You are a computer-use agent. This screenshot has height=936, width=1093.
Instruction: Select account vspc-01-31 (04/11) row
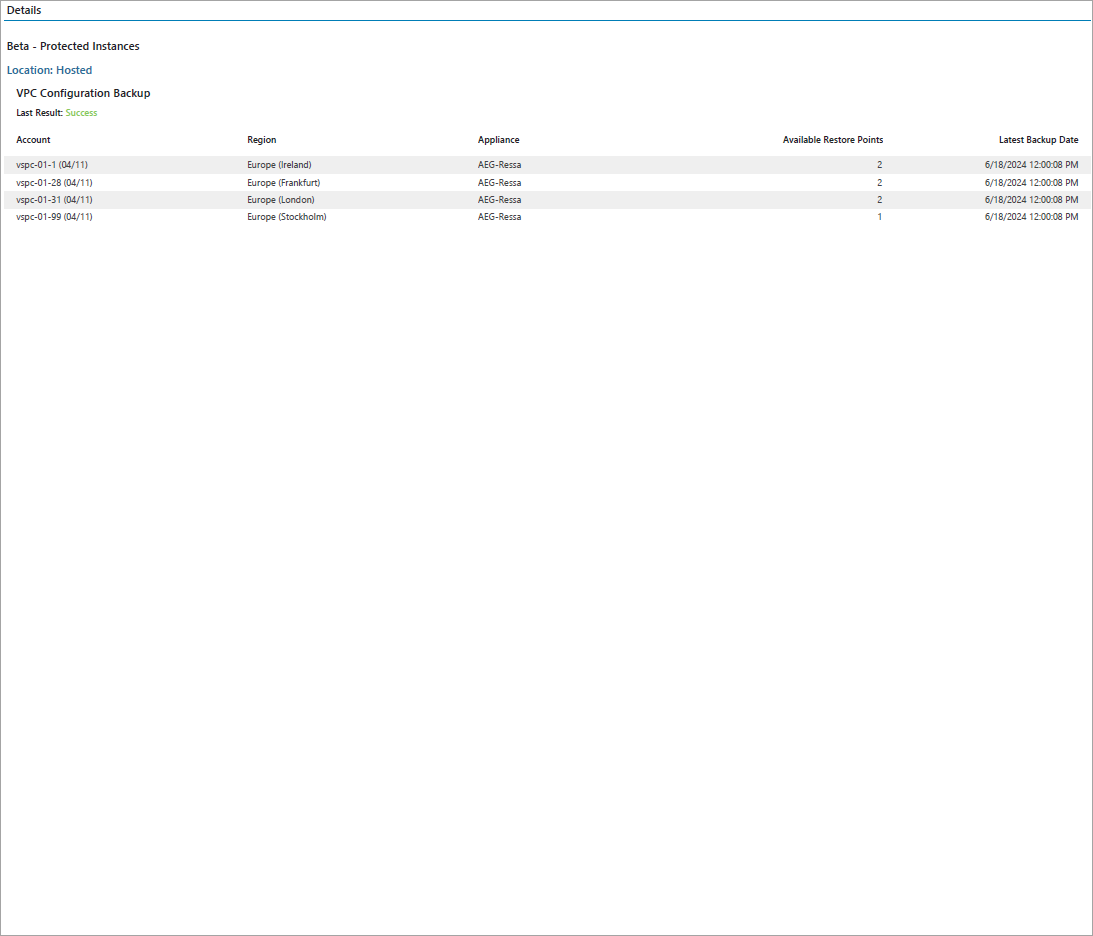pos(546,200)
